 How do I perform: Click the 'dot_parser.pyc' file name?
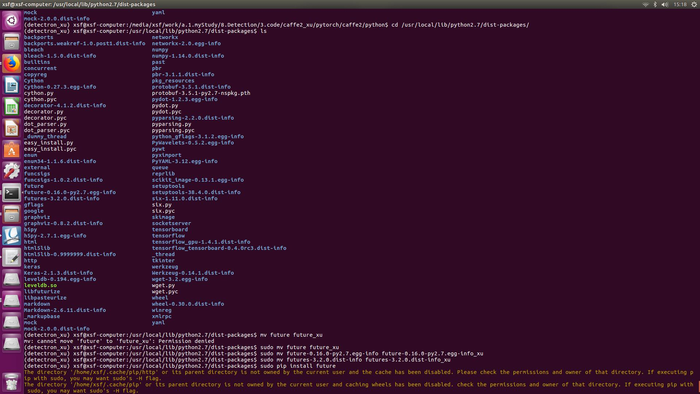click(x=46, y=130)
